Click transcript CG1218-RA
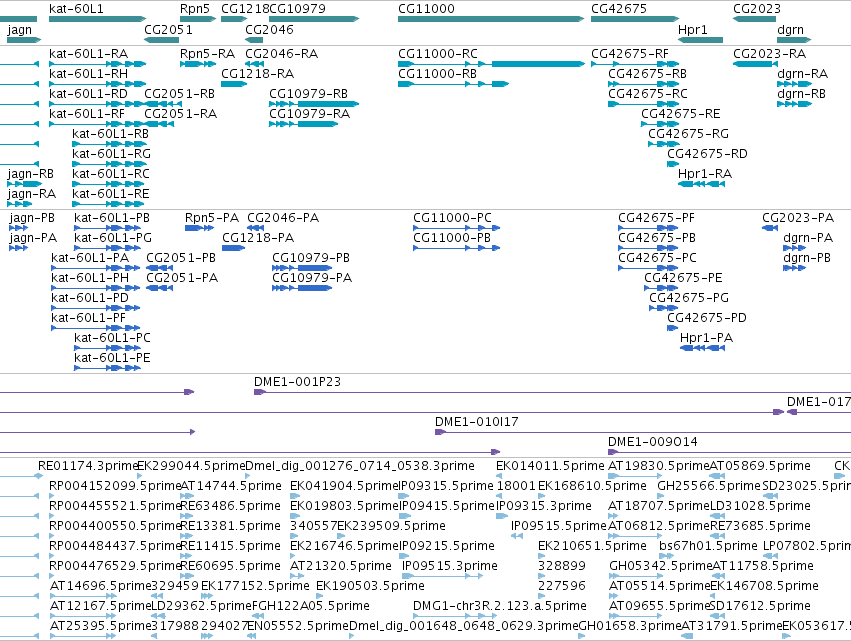 tap(234, 84)
